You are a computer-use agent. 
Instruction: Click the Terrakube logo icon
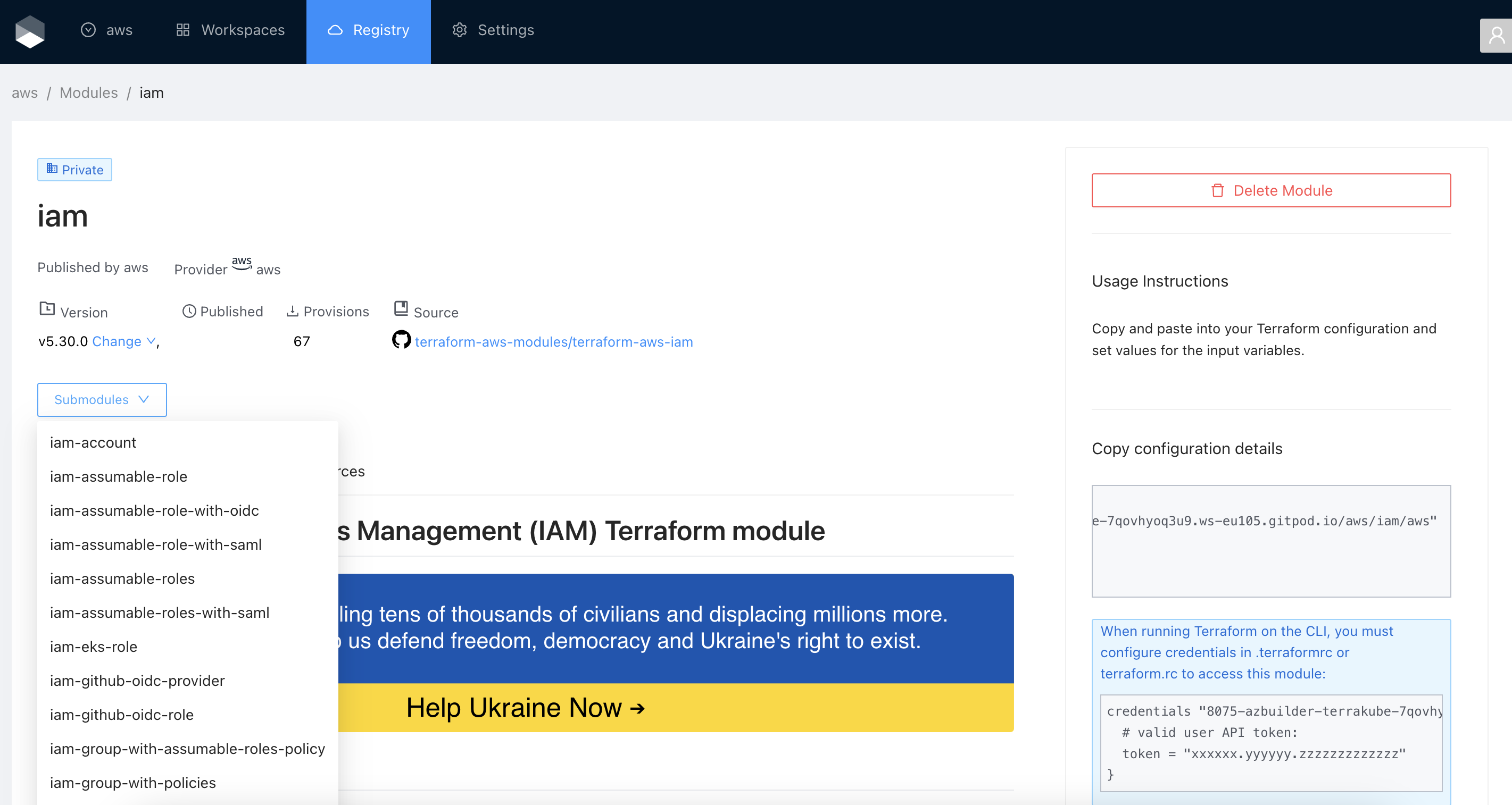click(x=30, y=31)
